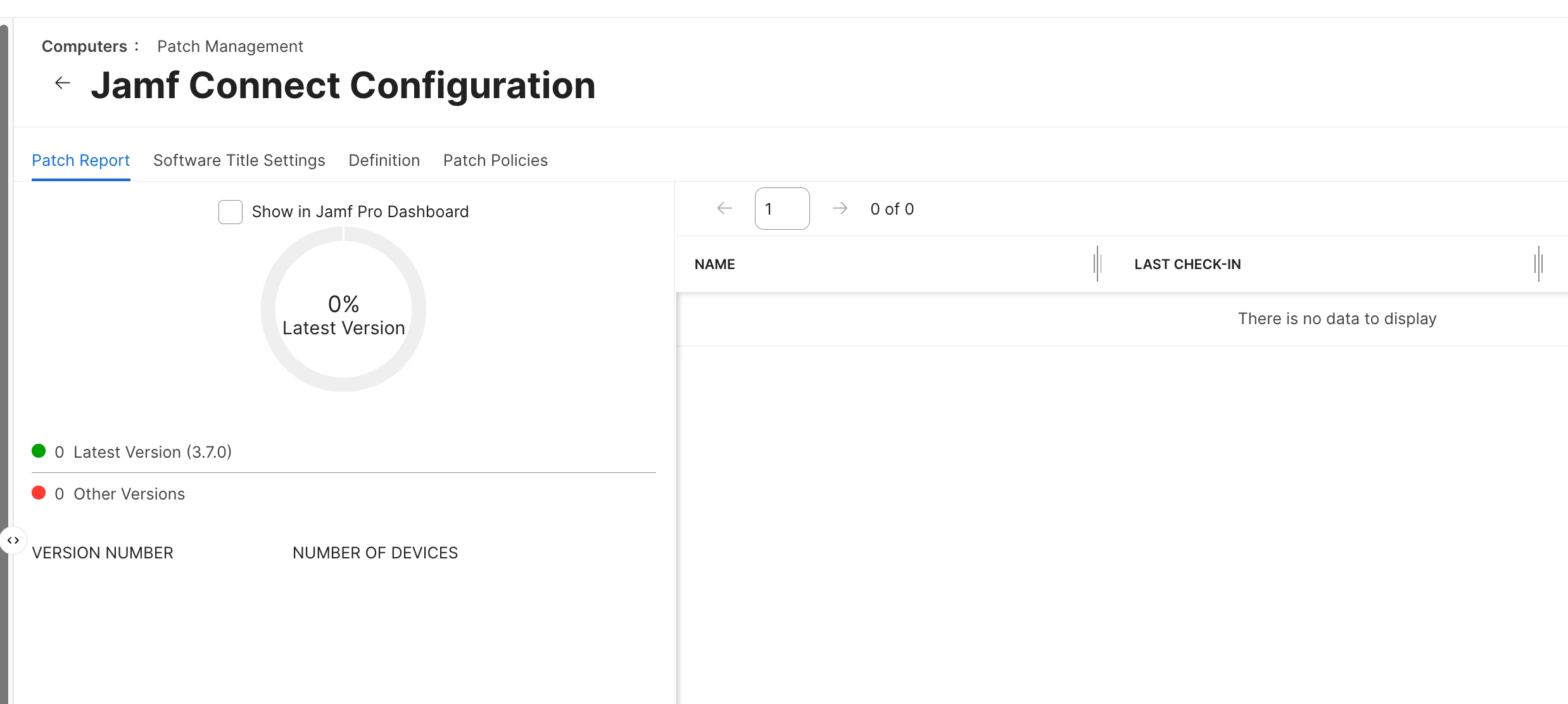
Task: Click the green Latest Version dot
Action: click(x=39, y=451)
